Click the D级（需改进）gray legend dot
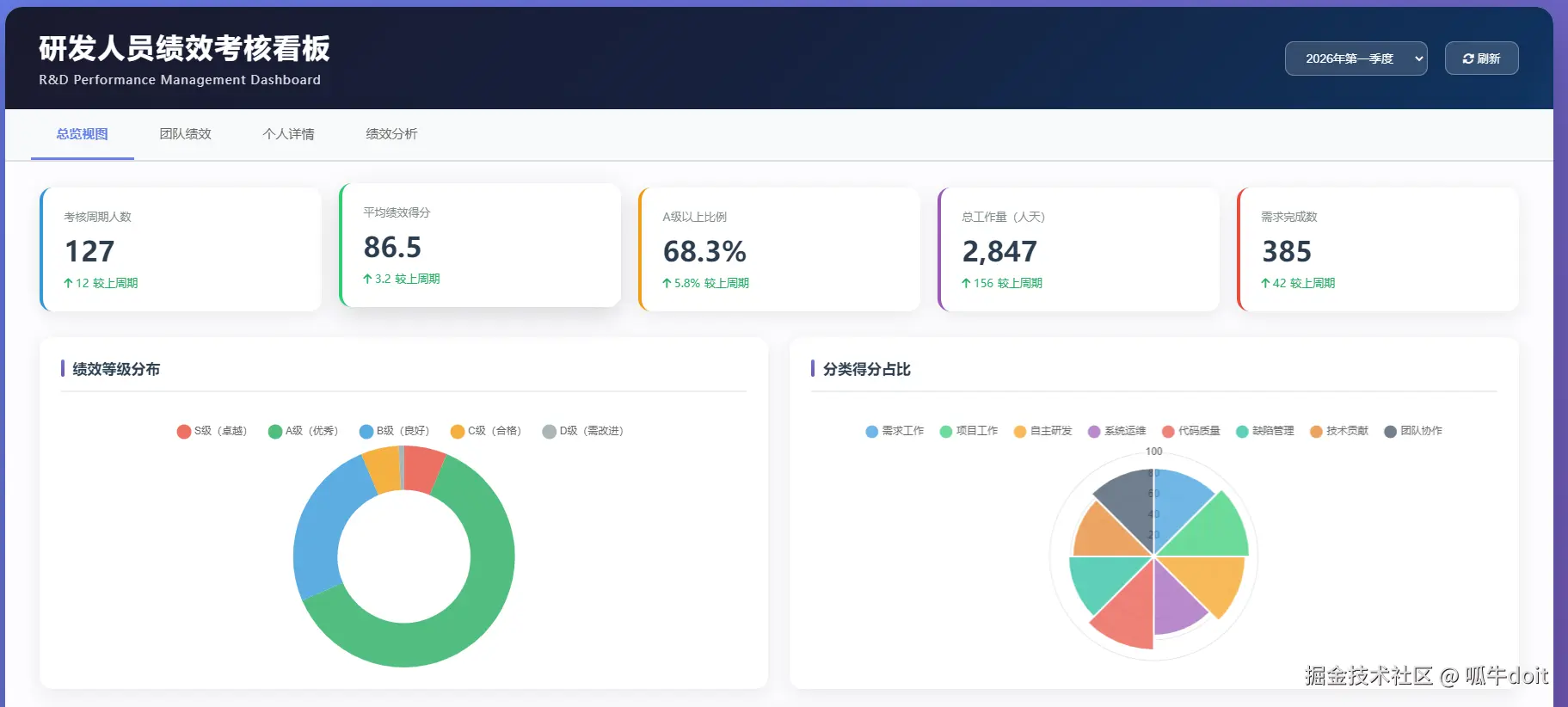Viewport: 1568px width, 707px height. point(549,431)
